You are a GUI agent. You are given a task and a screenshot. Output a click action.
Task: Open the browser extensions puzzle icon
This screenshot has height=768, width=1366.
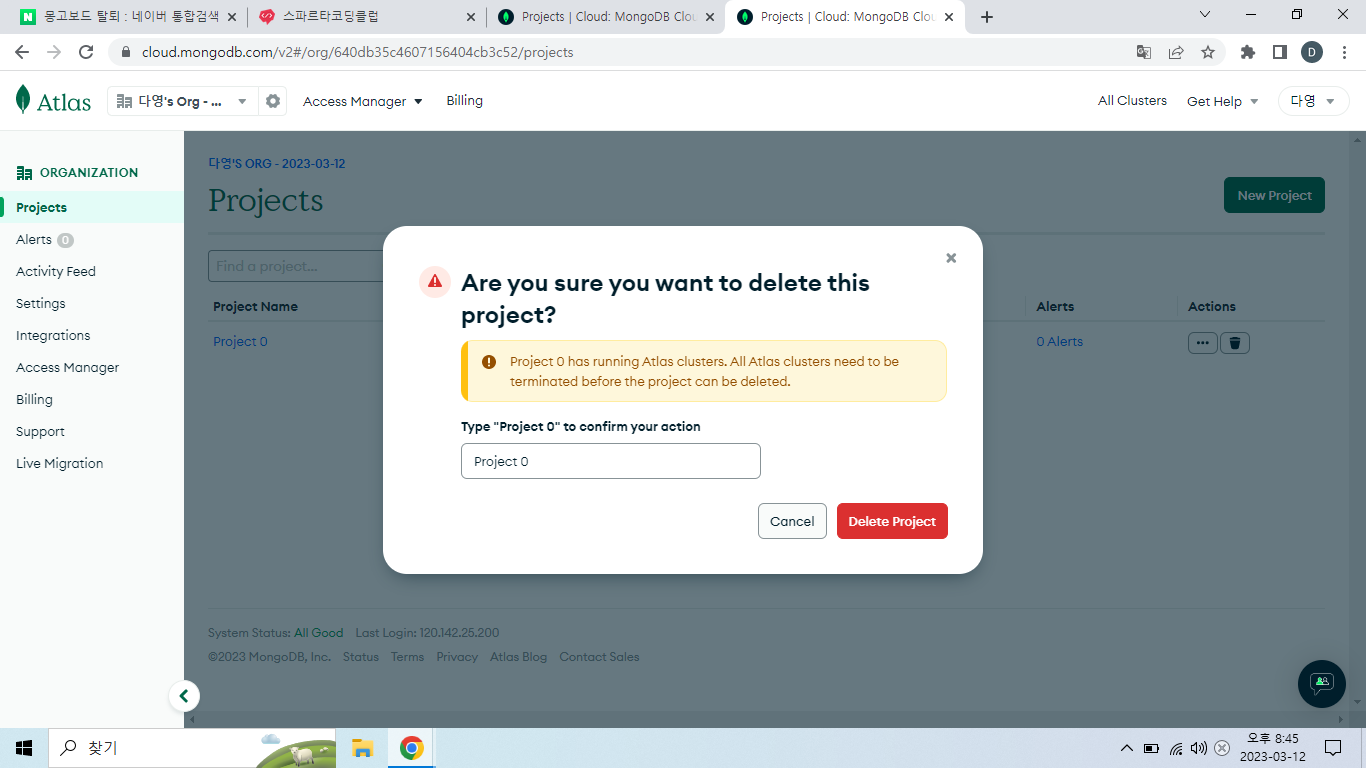pyautogui.click(x=1248, y=52)
